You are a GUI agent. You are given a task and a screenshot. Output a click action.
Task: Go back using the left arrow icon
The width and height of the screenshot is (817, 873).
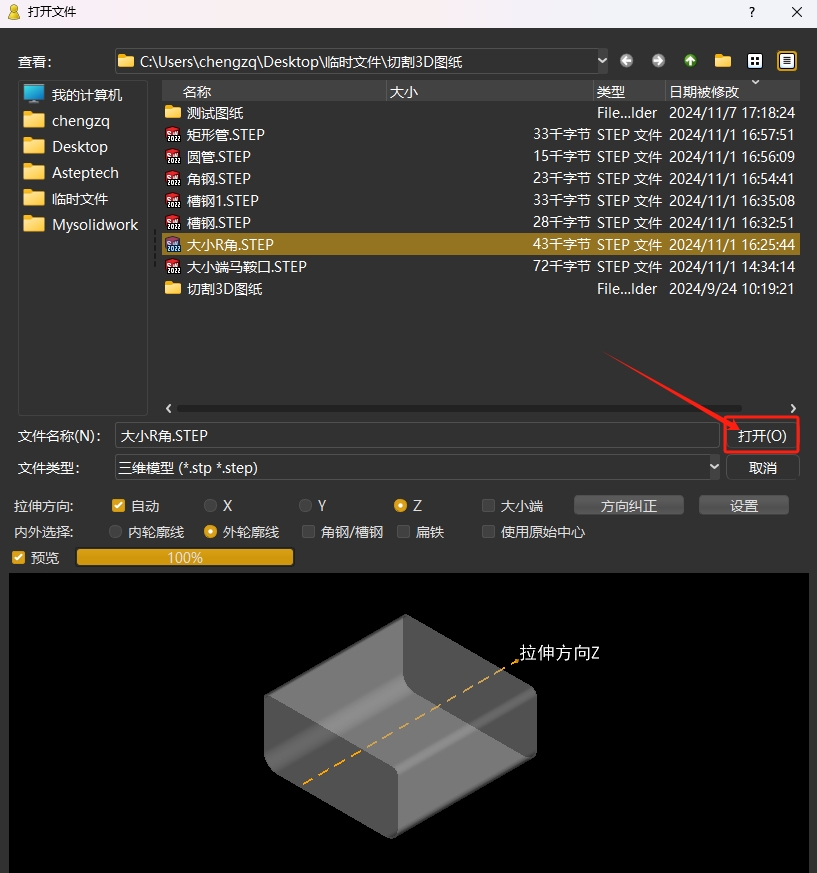(x=627, y=61)
